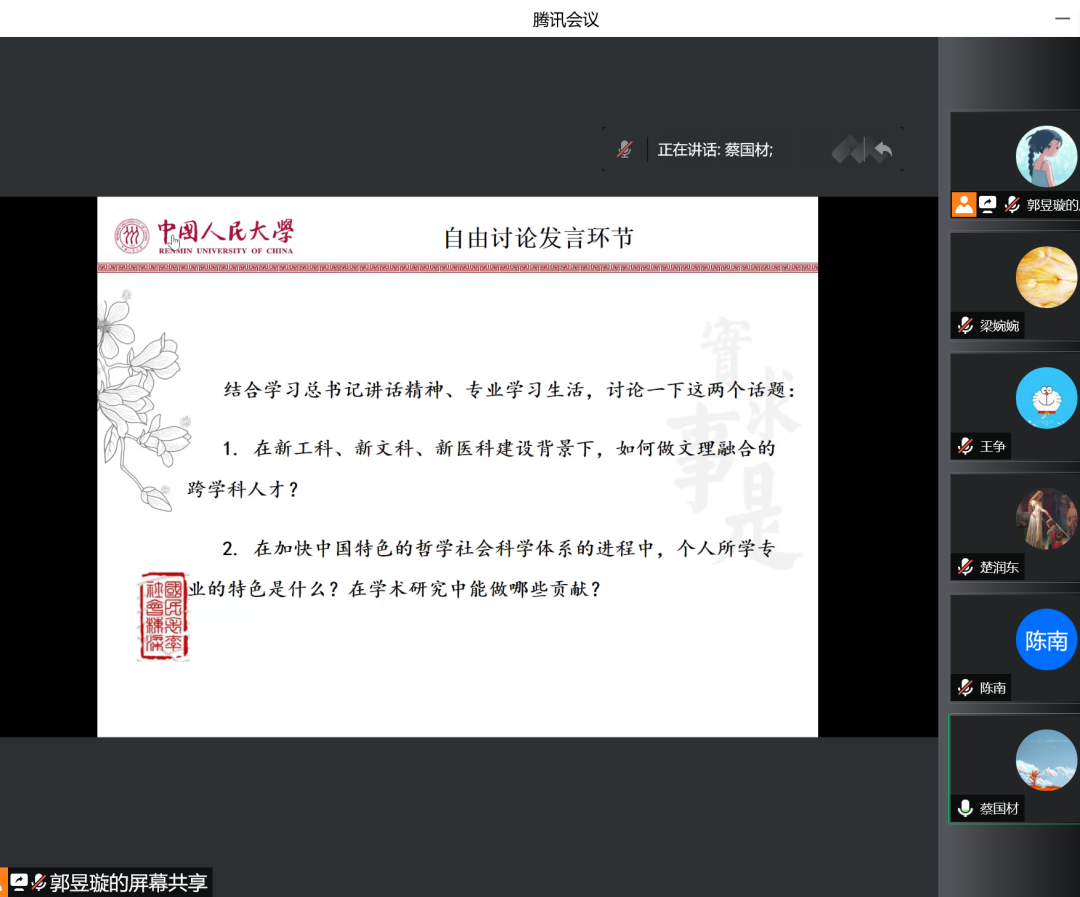Click muted mic icon beside 陈南's name

pos(965,688)
